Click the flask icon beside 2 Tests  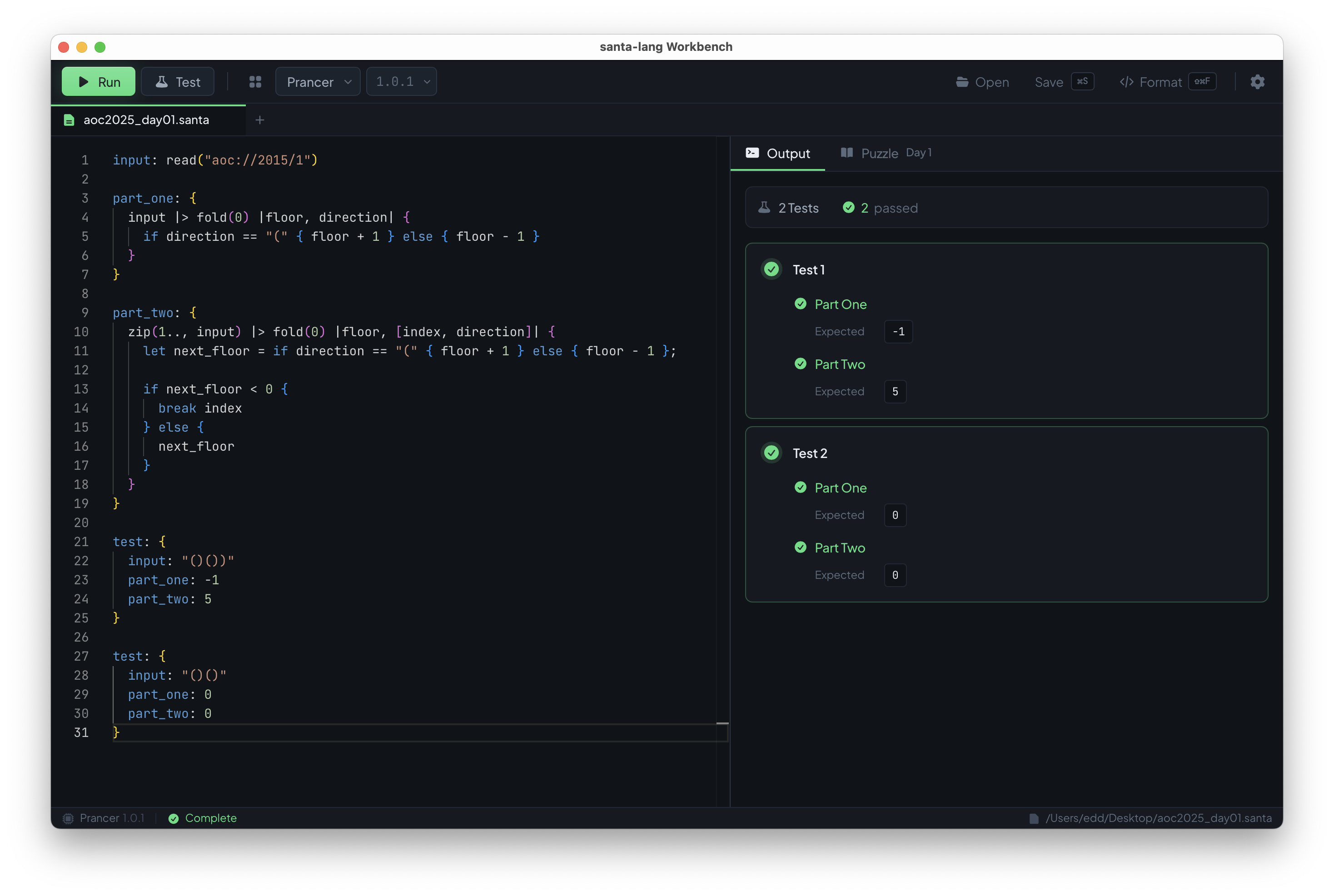point(765,208)
